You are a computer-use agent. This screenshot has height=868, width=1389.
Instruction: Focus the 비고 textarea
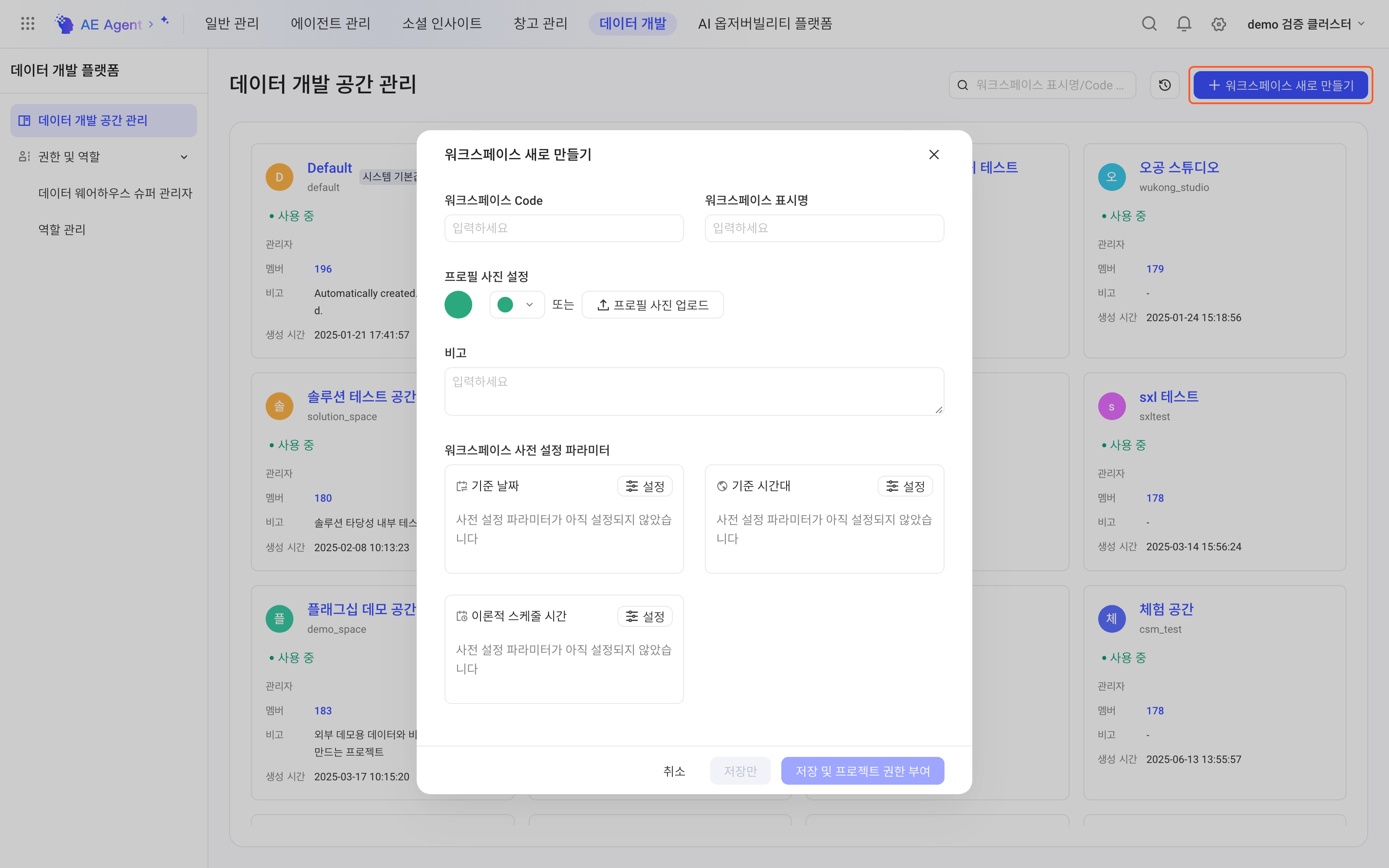click(x=694, y=391)
